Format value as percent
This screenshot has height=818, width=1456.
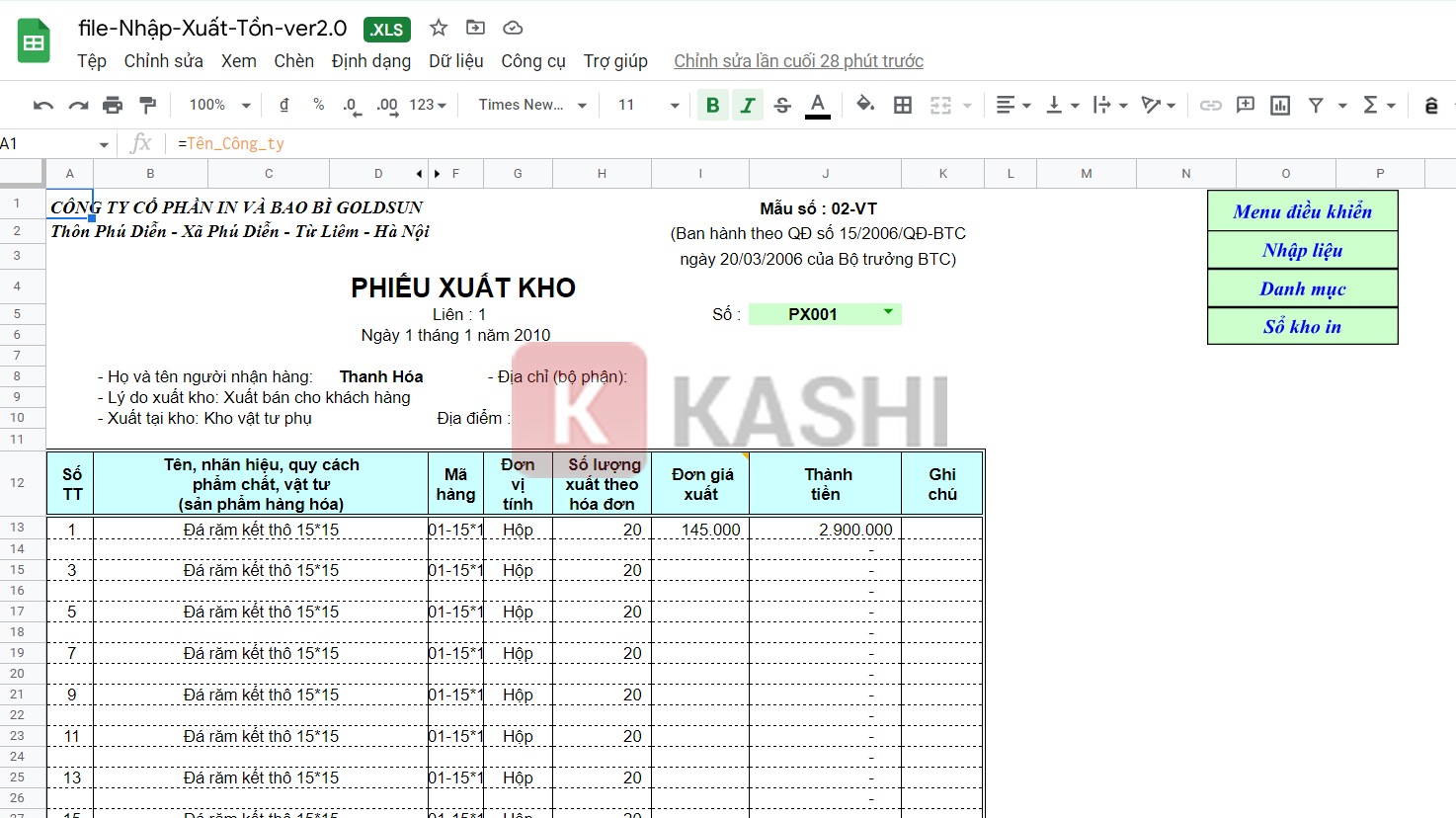coord(316,104)
